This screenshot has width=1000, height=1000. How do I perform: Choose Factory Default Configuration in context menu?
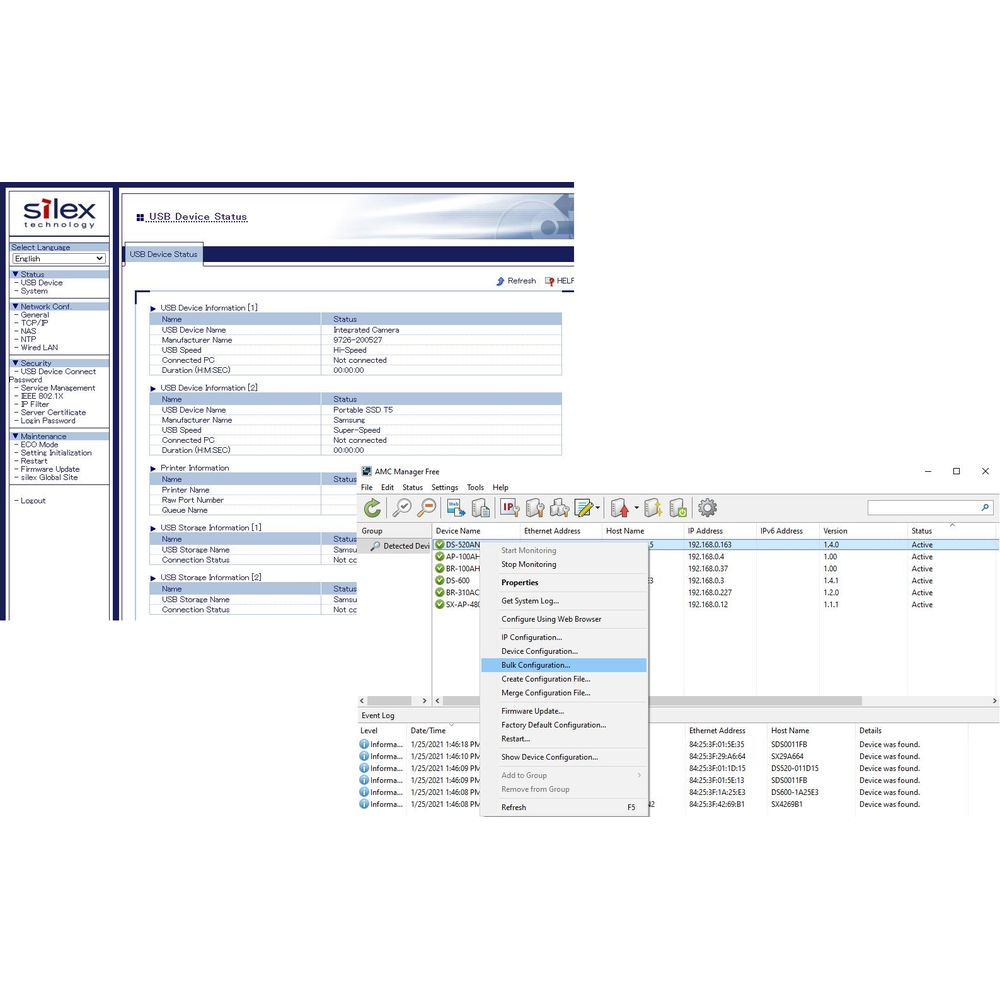point(564,725)
